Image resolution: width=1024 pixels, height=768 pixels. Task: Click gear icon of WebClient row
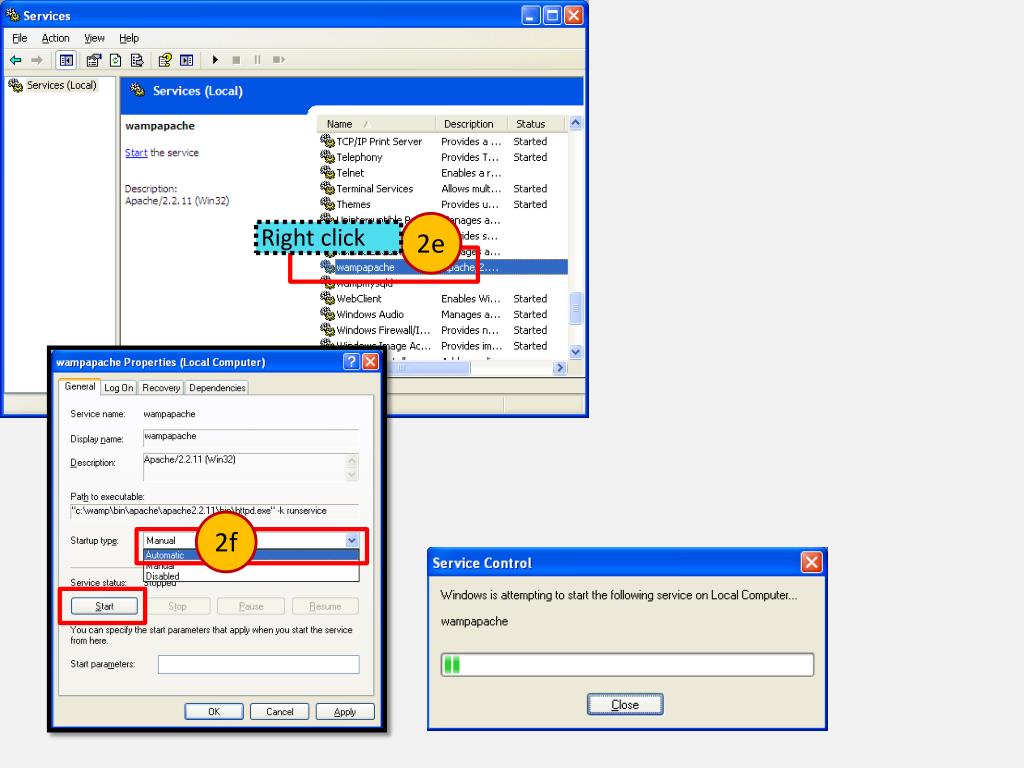point(327,298)
